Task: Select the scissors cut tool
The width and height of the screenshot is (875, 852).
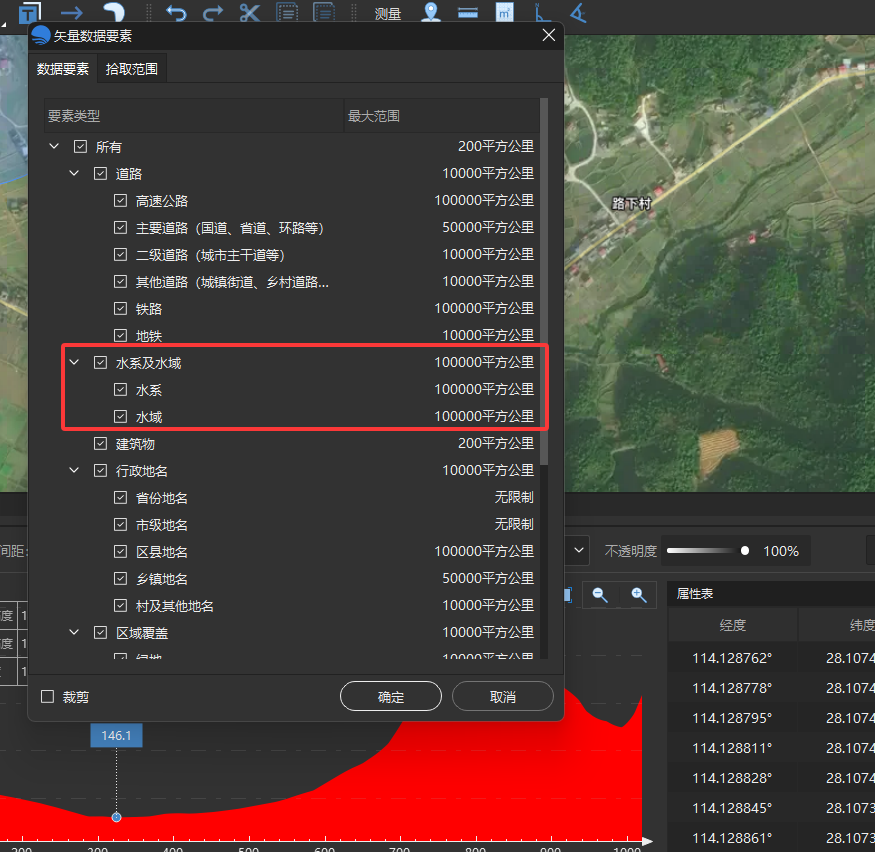Action: click(249, 12)
